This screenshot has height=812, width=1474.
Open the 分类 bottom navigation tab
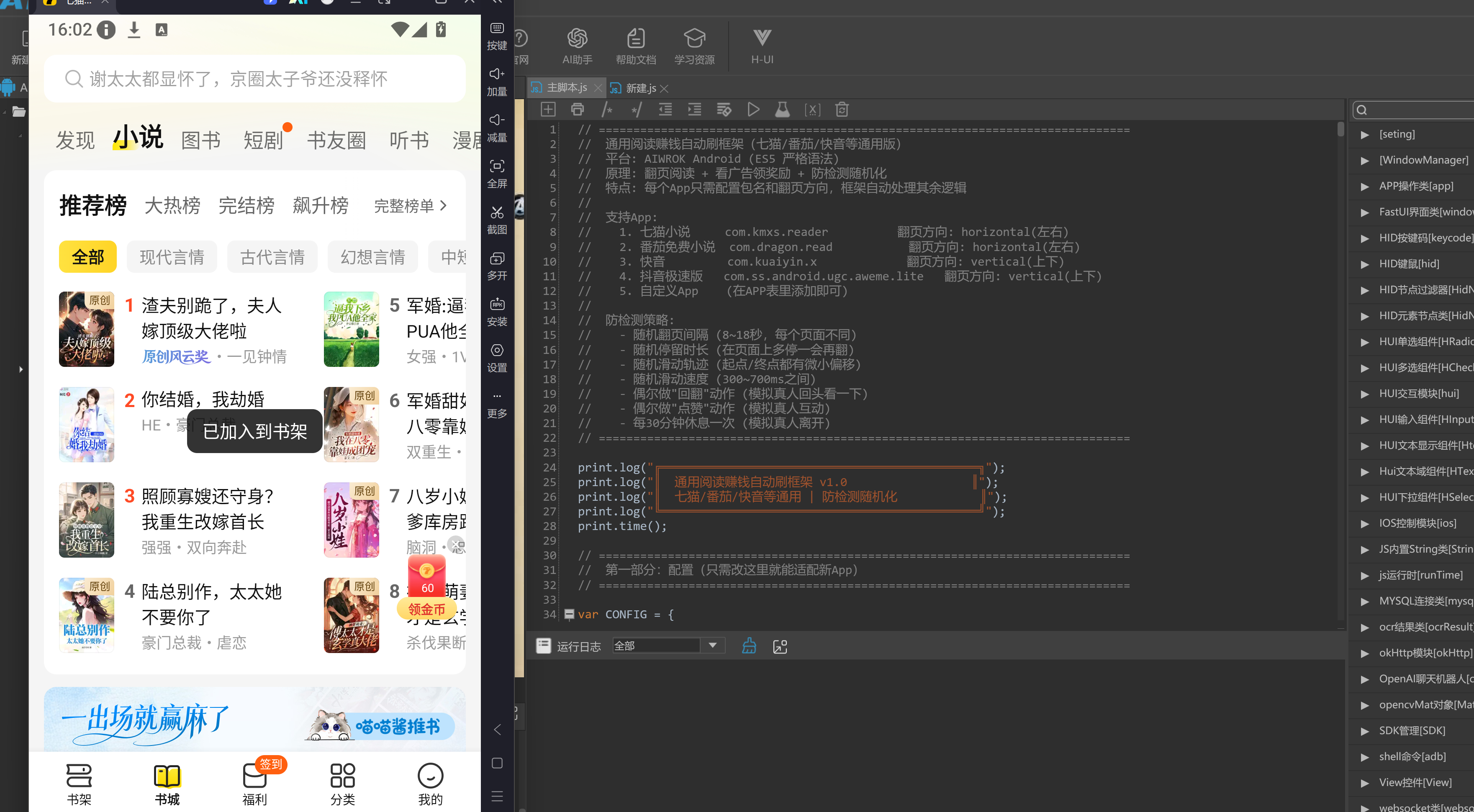(342, 784)
